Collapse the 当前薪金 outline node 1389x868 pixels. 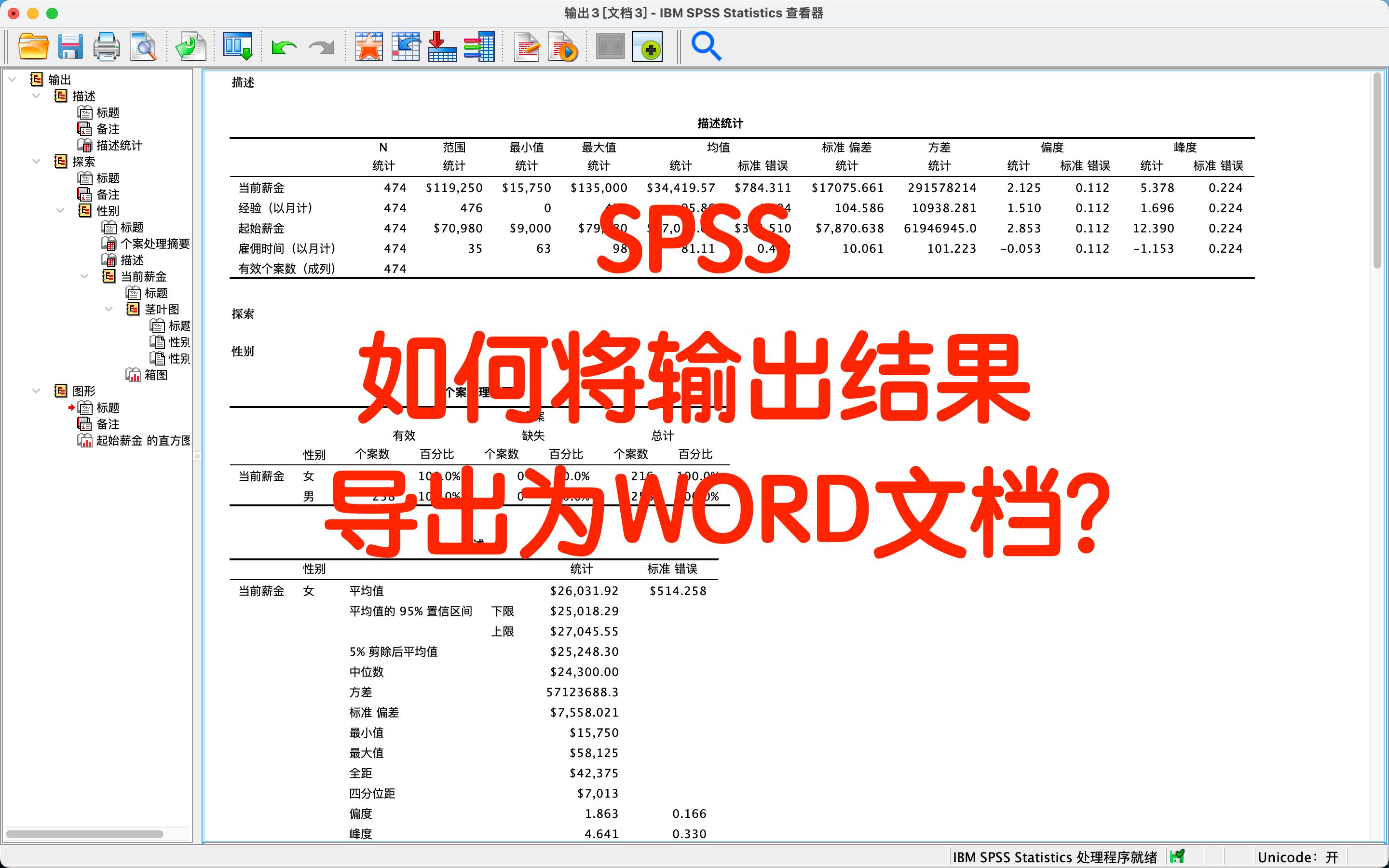coord(84,276)
